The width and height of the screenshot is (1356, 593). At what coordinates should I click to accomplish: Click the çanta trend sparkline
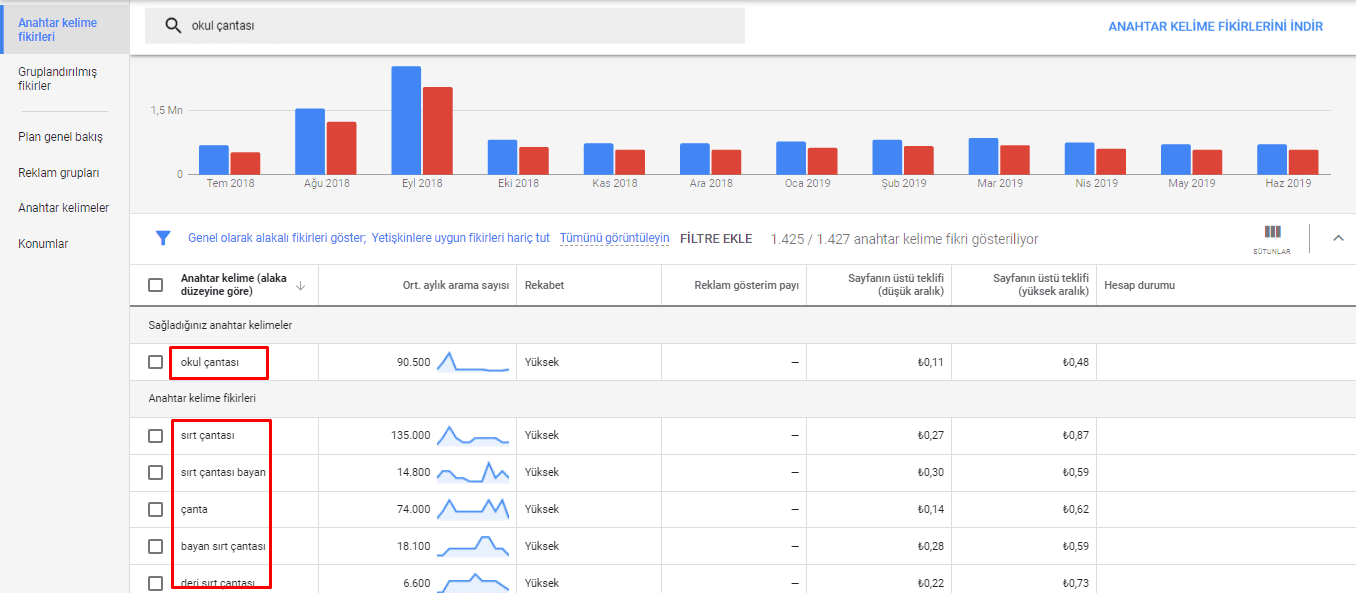(x=473, y=509)
